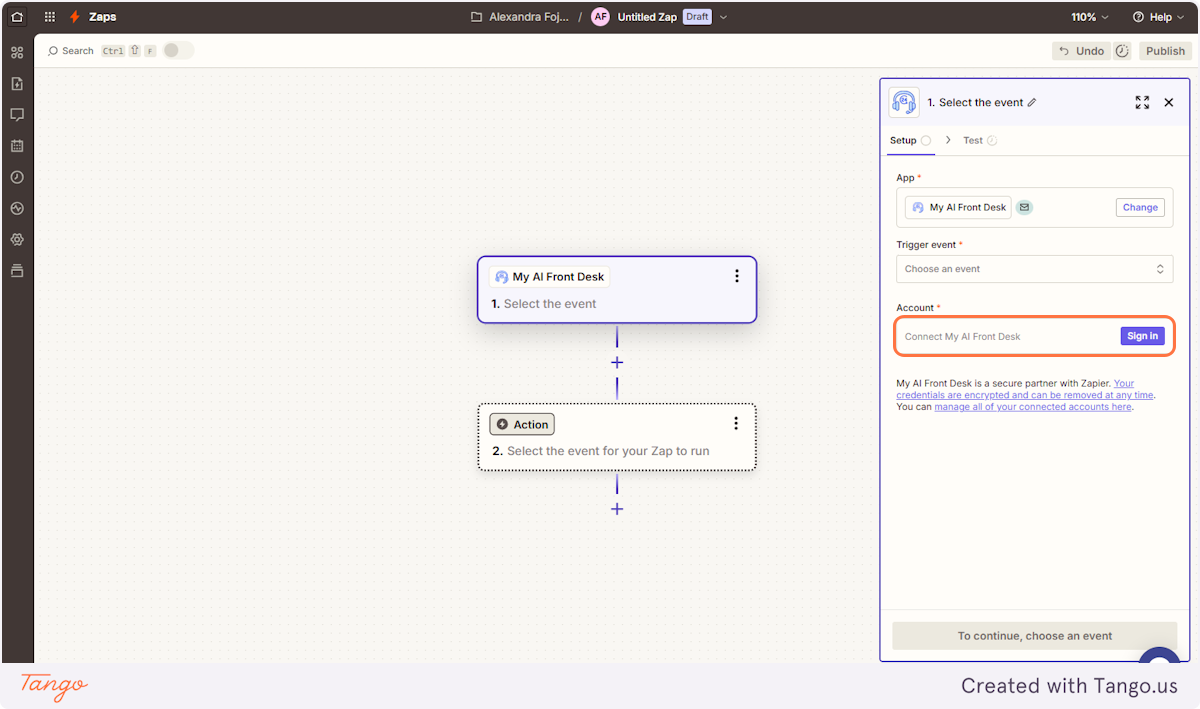Click the search magnifier icon
Screen dimensions: 1200x709
pyautogui.click(x=53, y=51)
